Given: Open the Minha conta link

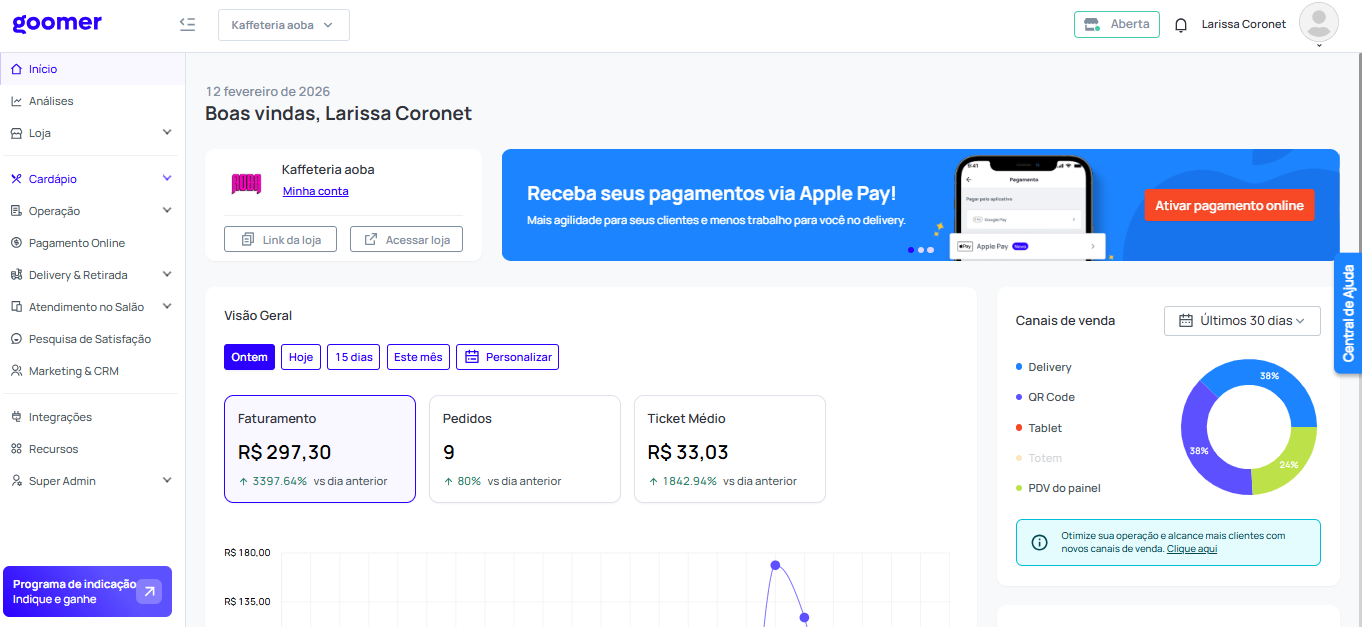Looking at the screenshot, I should coord(315,191).
